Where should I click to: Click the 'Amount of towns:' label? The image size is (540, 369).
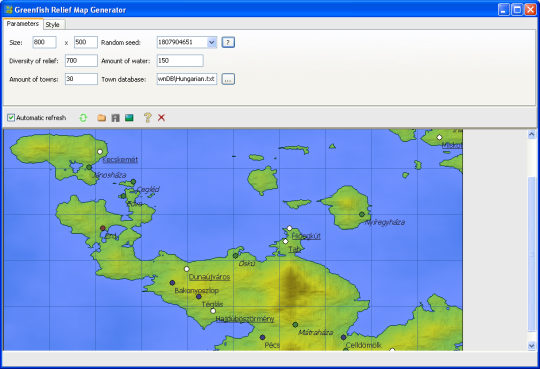[x=34, y=79]
